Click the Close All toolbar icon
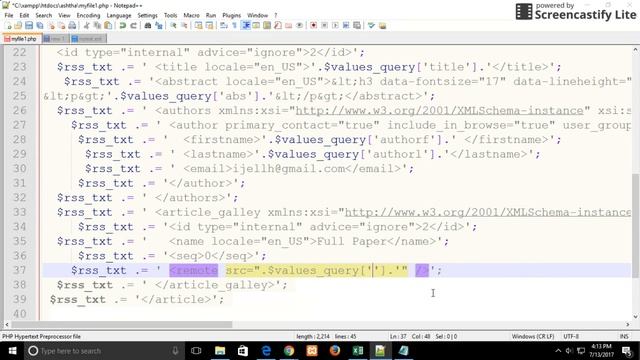Viewport: 640px width, 360px height. [x=61, y=26]
